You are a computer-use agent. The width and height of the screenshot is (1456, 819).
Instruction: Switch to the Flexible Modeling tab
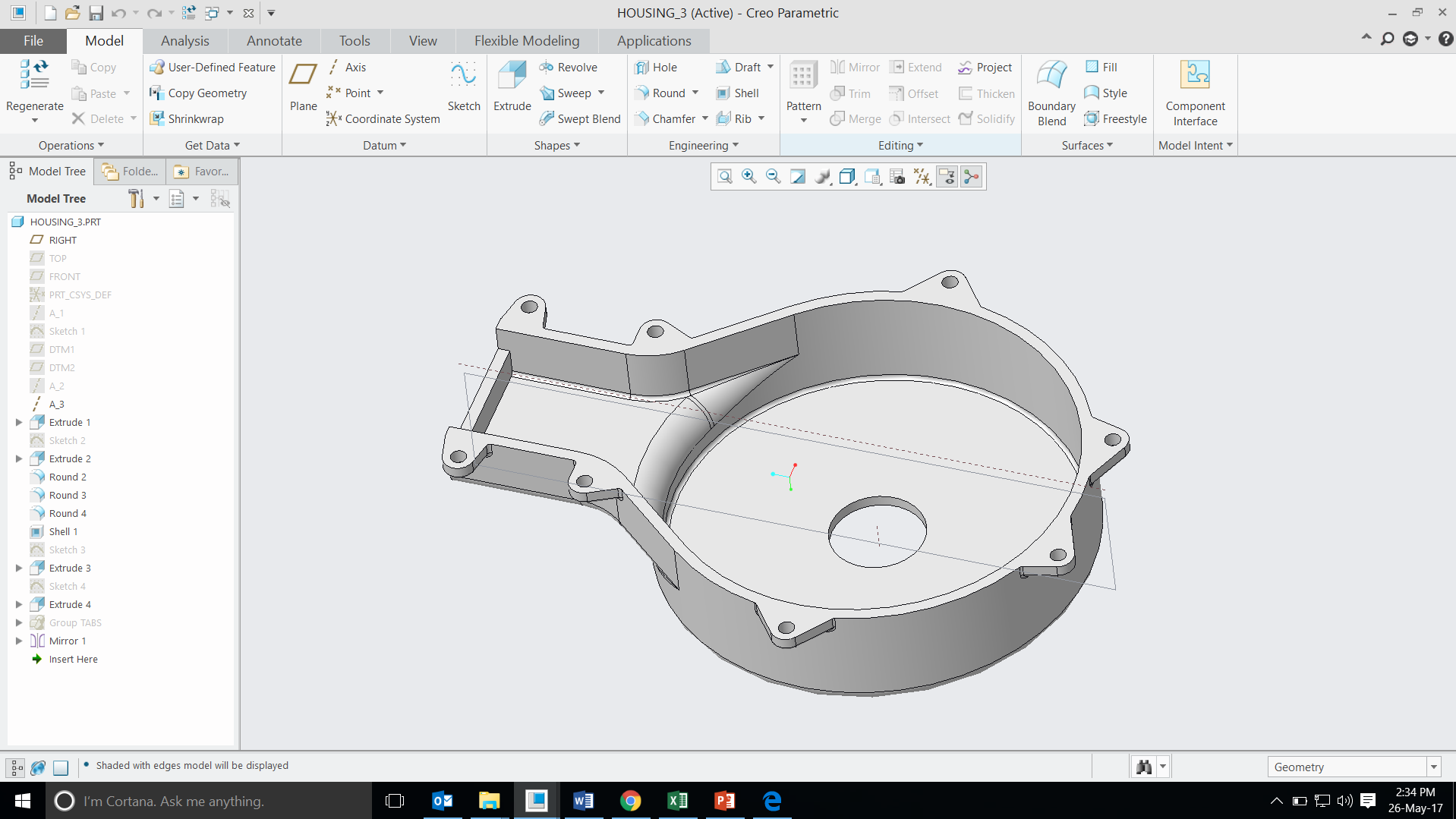[526, 40]
